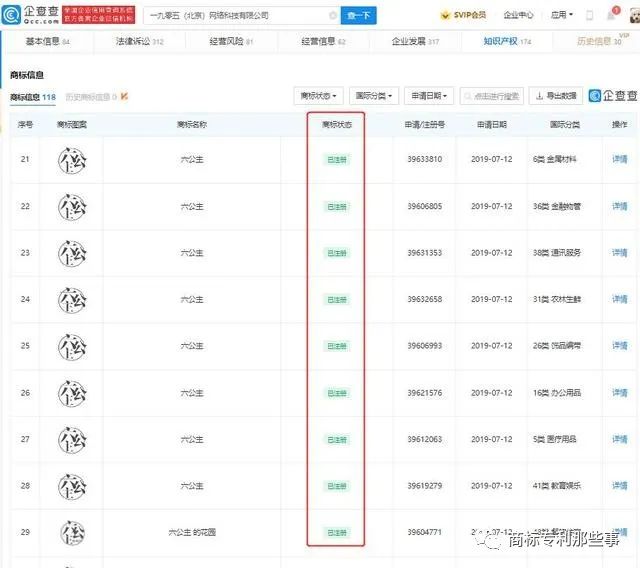Click 已注册 status badge in row 21
Image resolution: width=640 pixels, height=568 pixels.
[337, 160]
